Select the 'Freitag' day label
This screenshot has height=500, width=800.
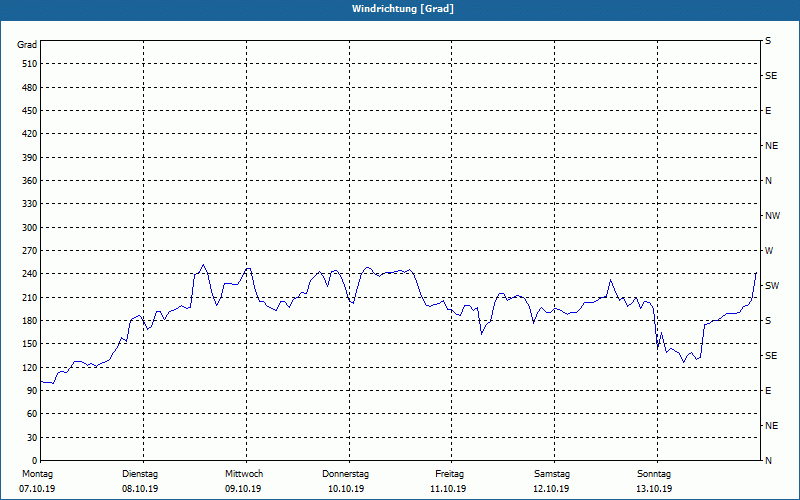pyautogui.click(x=449, y=474)
